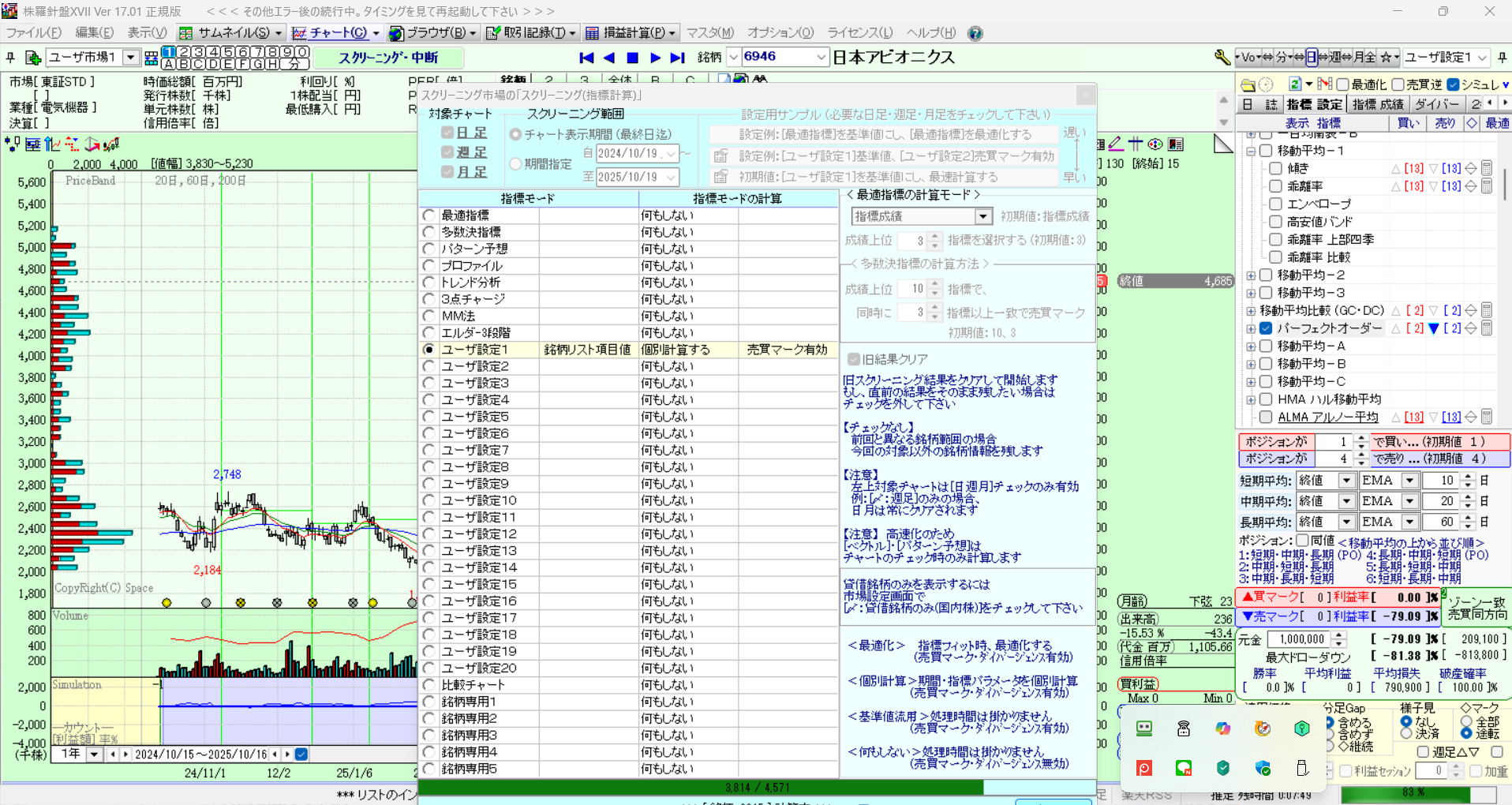1512x805 pixels.
Task: Click the add-page icon beside ユーザ市場1
Action: pos(32,58)
